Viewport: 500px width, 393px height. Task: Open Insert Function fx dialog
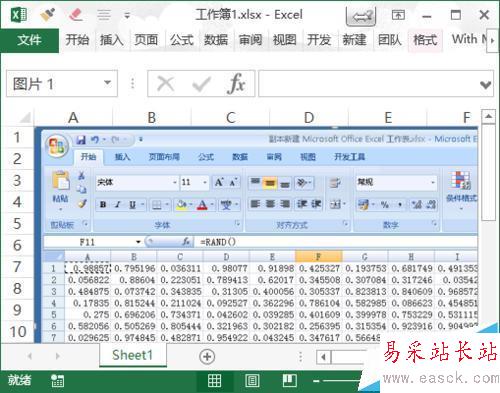point(236,83)
